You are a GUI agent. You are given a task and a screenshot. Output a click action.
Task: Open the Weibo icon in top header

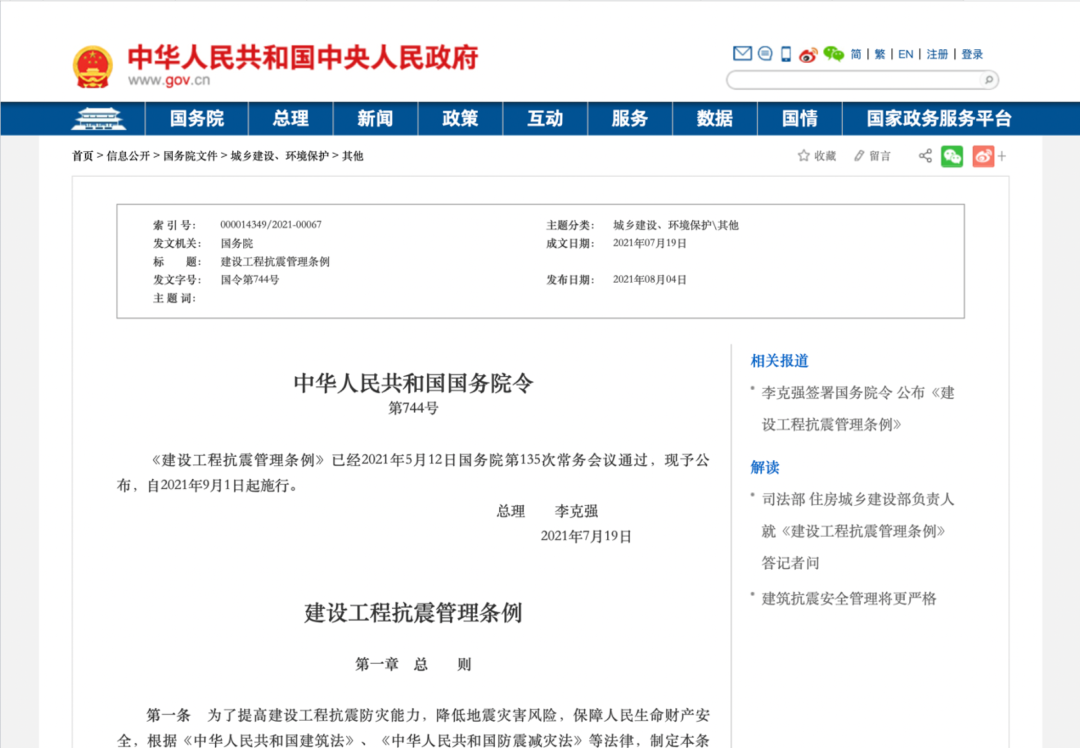(808, 54)
